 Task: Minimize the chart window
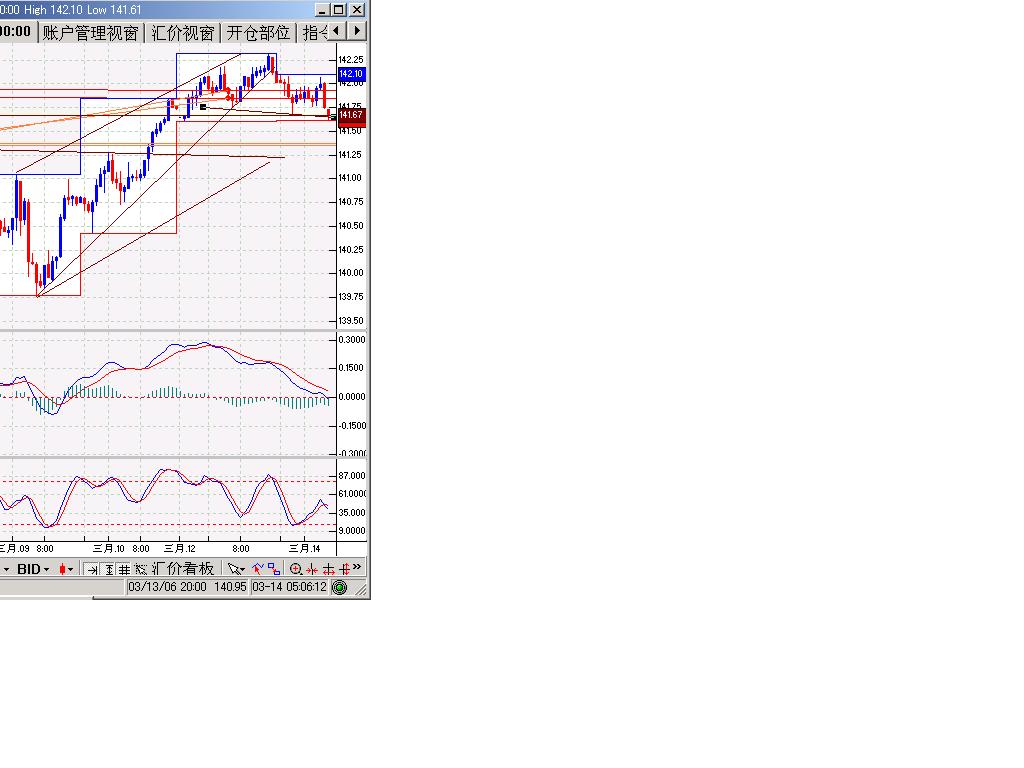tap(323, 10)
